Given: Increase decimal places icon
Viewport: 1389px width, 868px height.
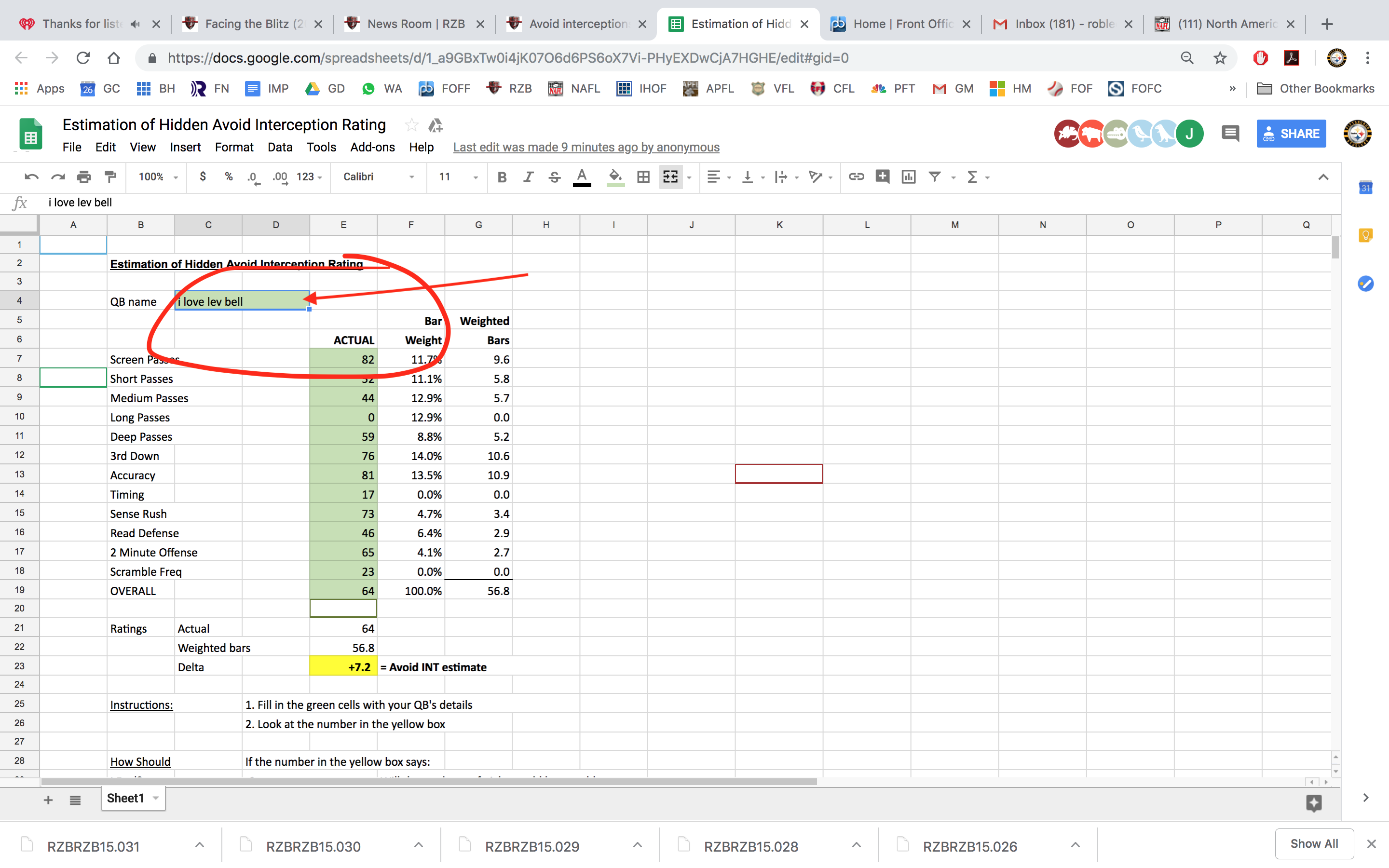Looking at the screenshot, I should coord(280,177).
